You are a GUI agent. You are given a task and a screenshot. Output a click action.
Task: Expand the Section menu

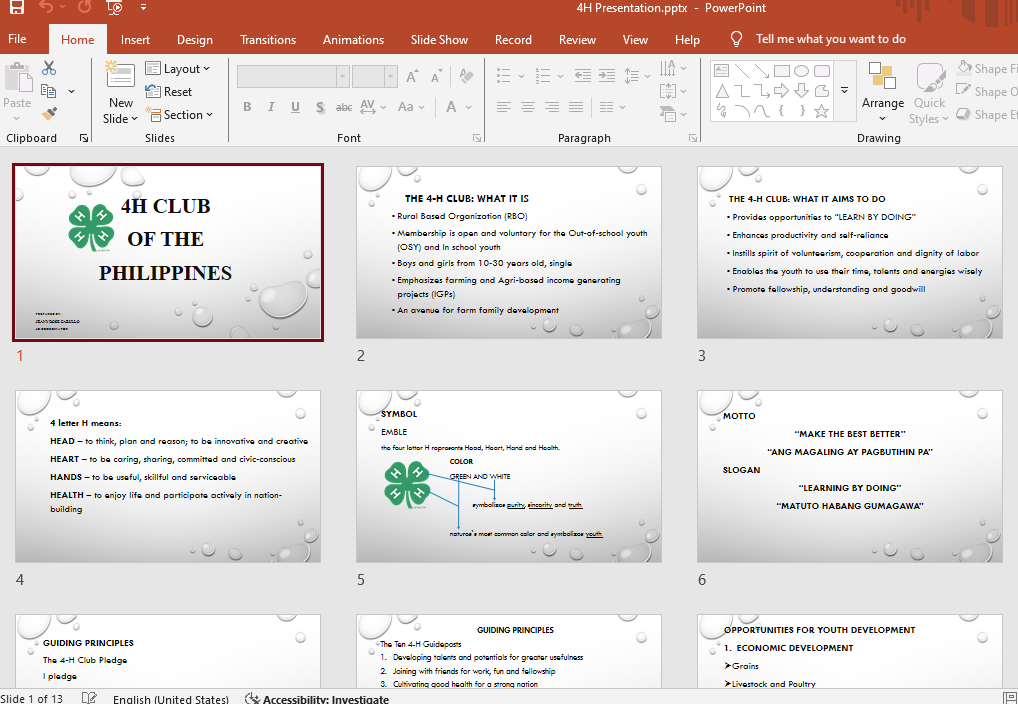point(179,114)
